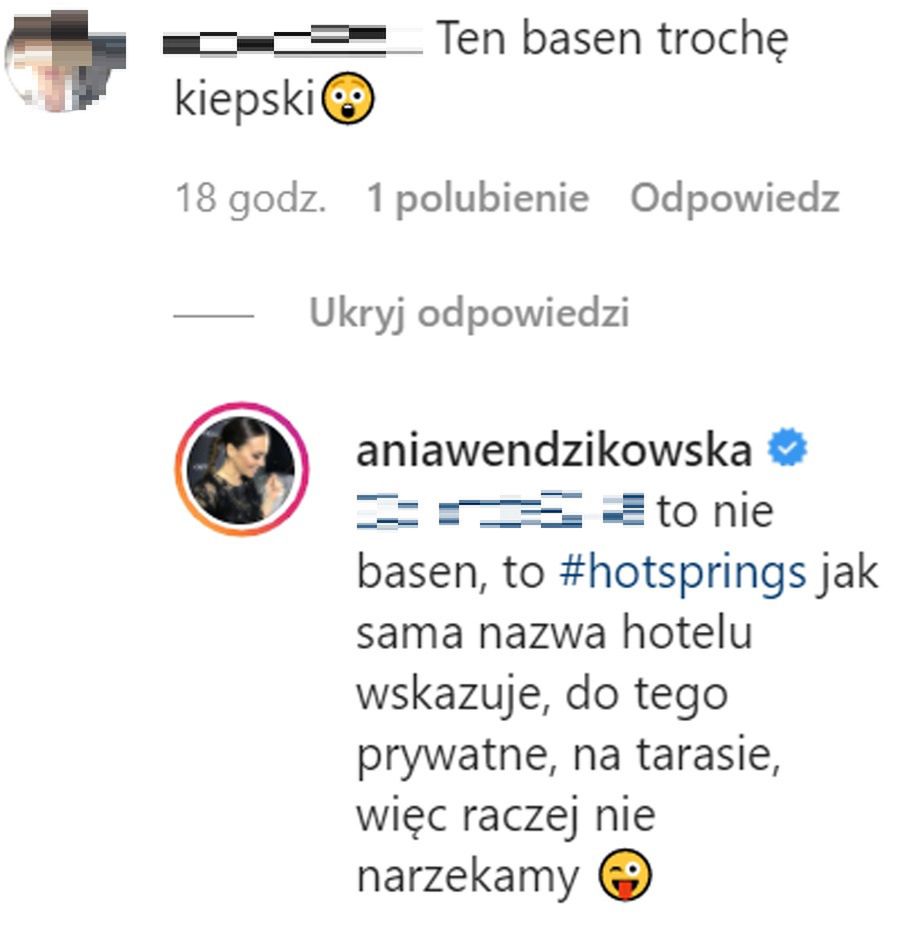The height and width of the screenshot is (932, 900).
Task: Click the "prywatne, na tarasie," text line
Action: point(568,755)
